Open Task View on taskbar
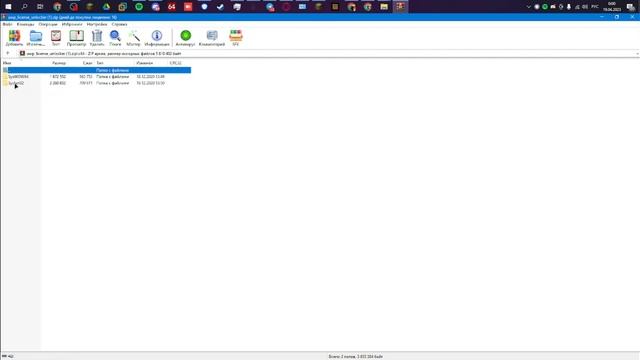 (40, 7)
